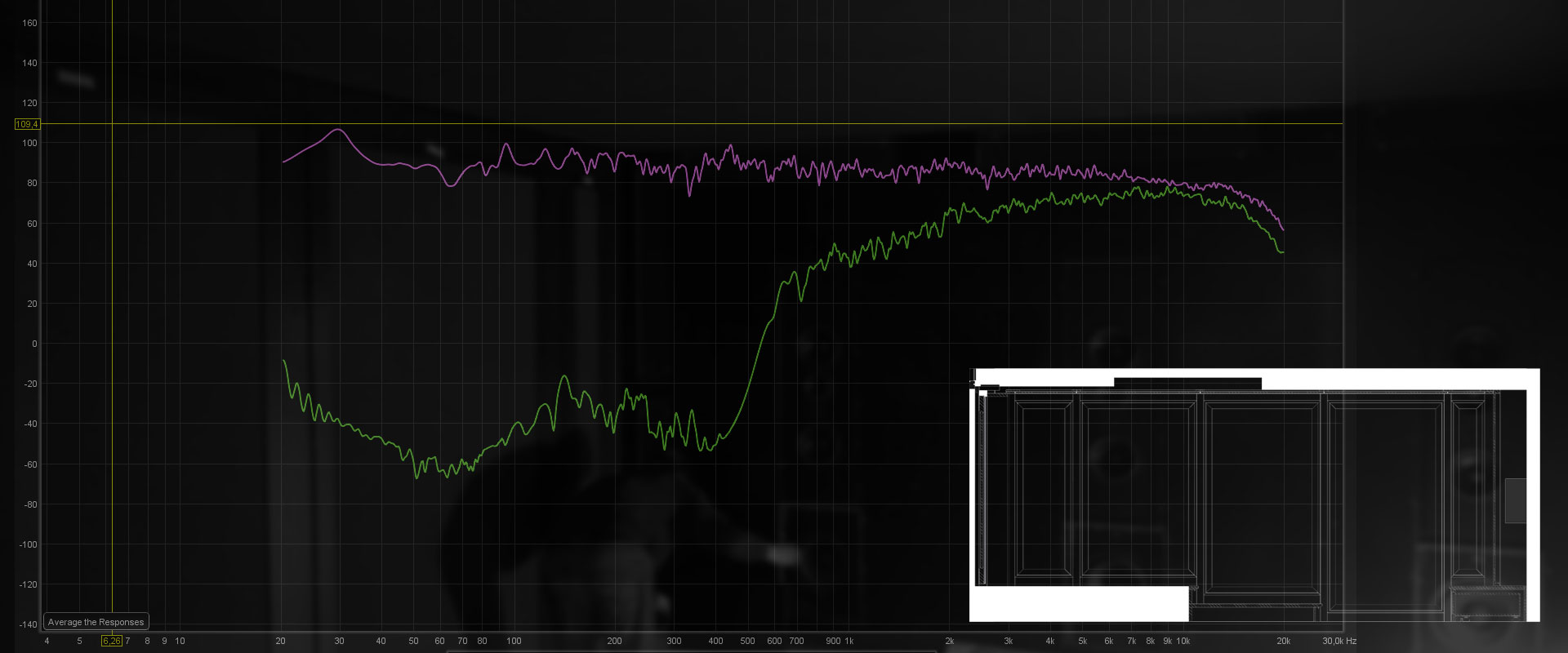Click the crosshair intersection of yellow cursor lines
This screenshot has height=653, width=1568.
tap(112, 124)
